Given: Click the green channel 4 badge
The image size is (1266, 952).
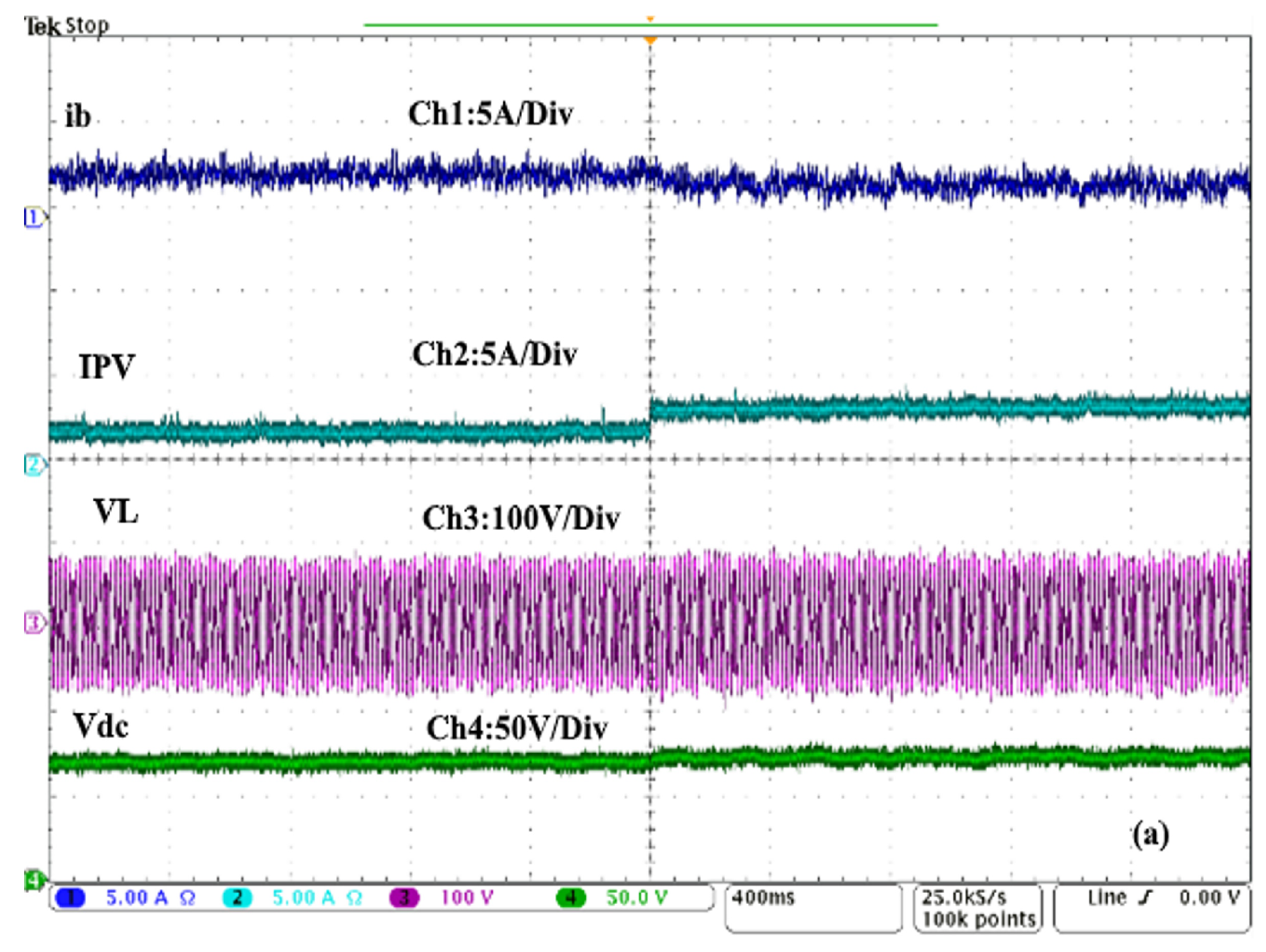Looking at the screenshot, I should click(571, 898).
